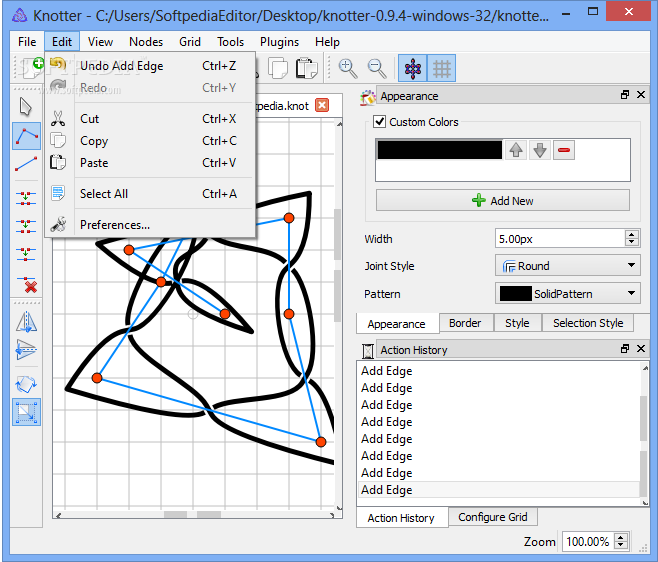Click the horizontal flip mirror tool
658x562 pixels.
point(26,322)
